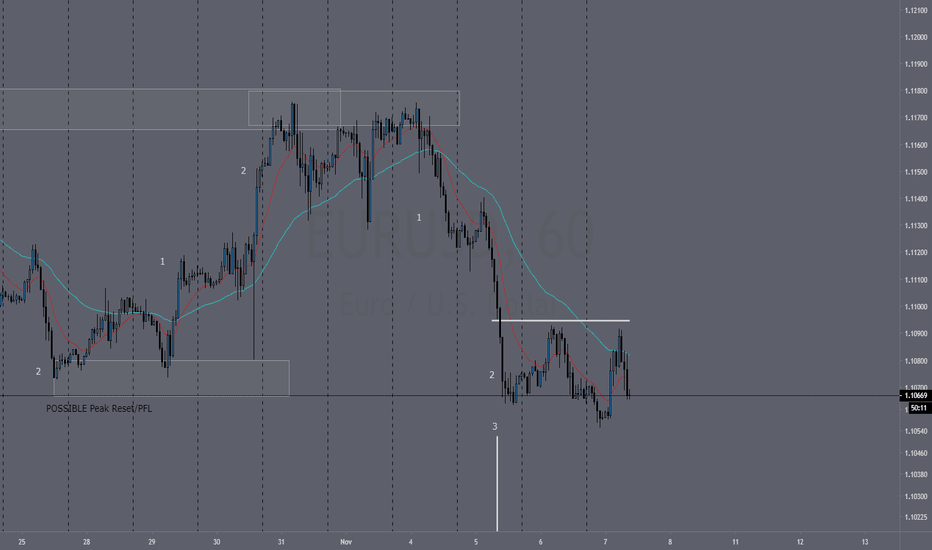The width and height of the screenshot is (932, 550).
Task: Select the white vertical line under label 3
Action: pyautogui.click(x=498, y=483)
